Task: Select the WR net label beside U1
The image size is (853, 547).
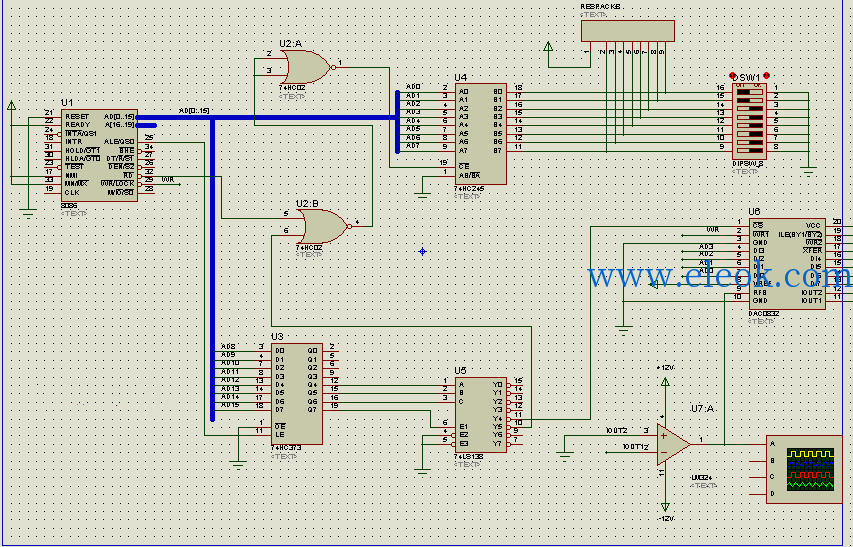Action: (168, 180)
